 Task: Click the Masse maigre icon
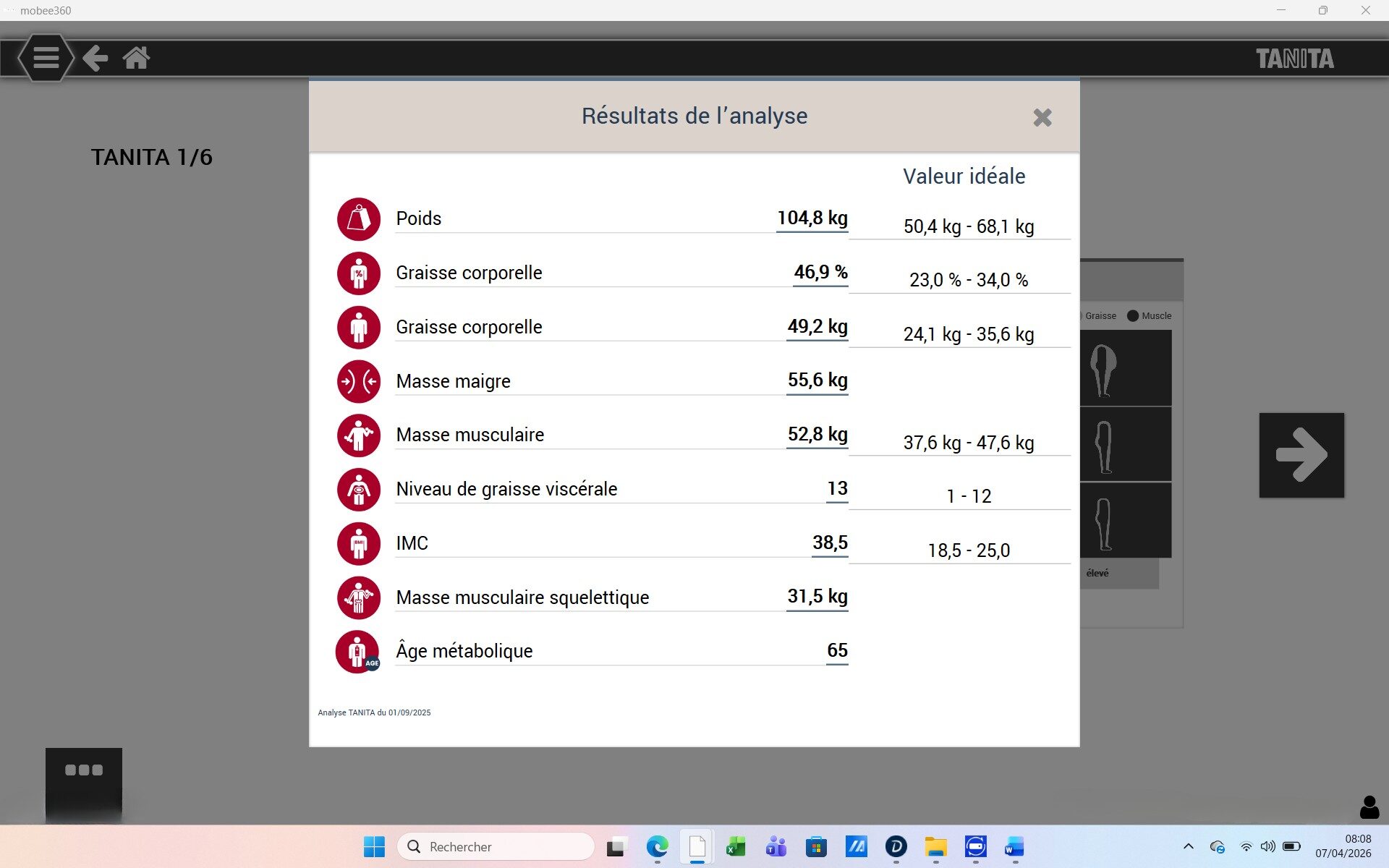coord(359,381)
